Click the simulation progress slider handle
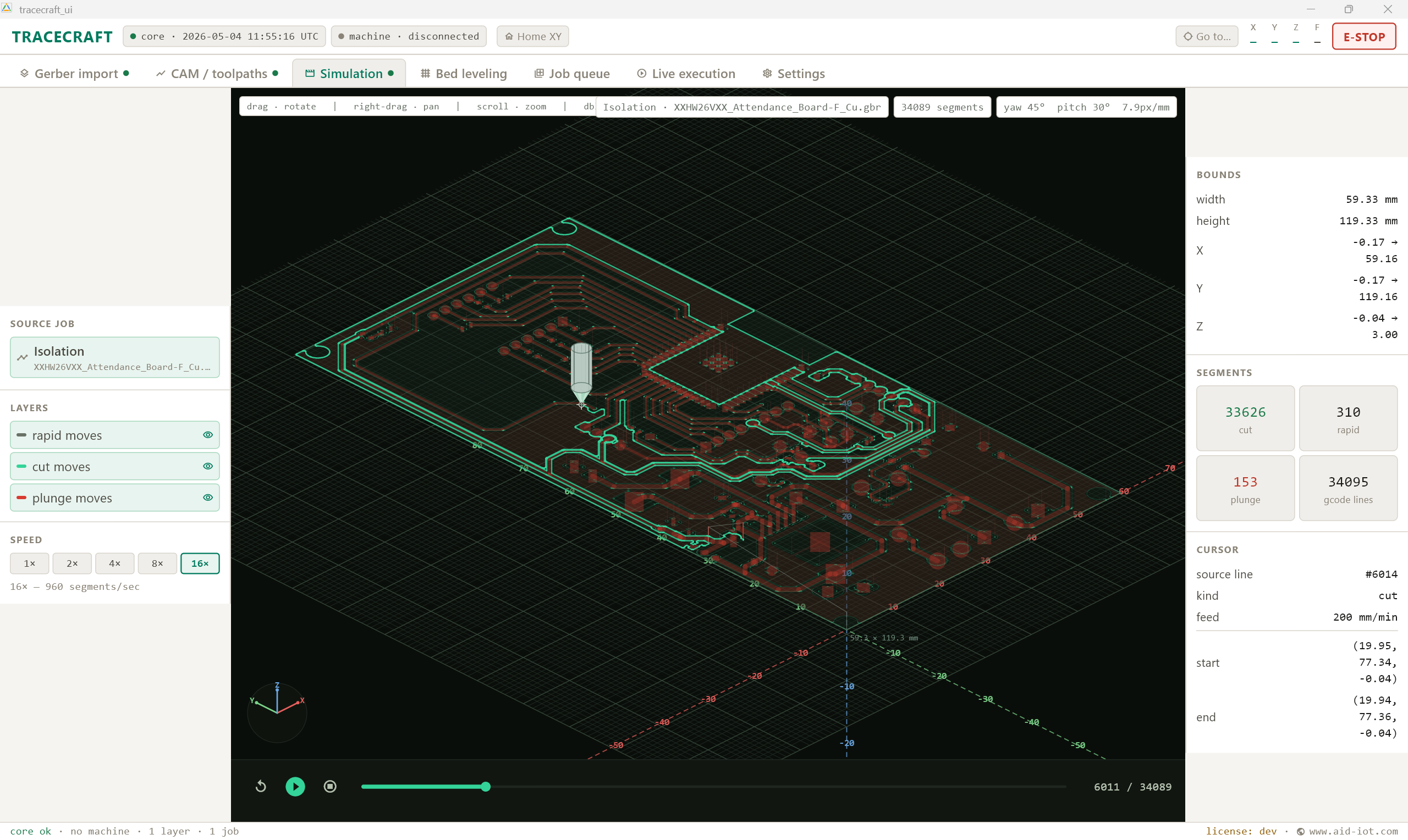Image resolution: width=1408 pixels, height=840 pixels. pyautogui.click(x=485, y=786)
